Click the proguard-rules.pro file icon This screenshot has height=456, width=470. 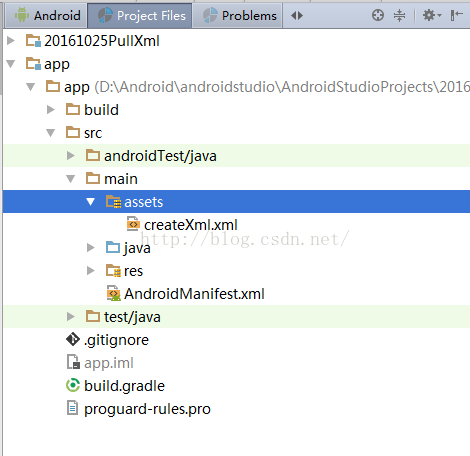[72, 408]
